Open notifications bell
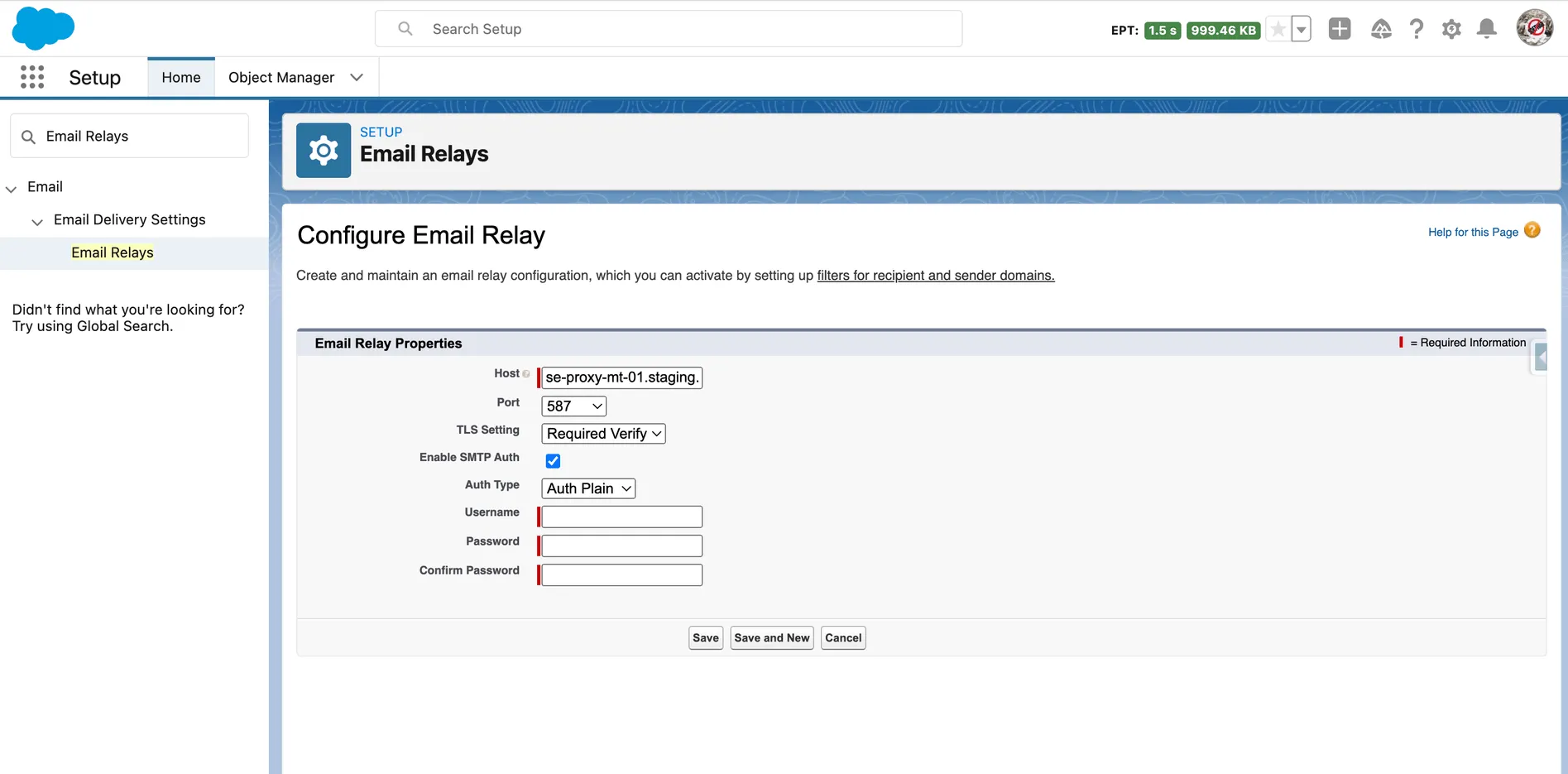This screenshot has width=1568, height=774. pyautogui.click(x=1487, y=28)
